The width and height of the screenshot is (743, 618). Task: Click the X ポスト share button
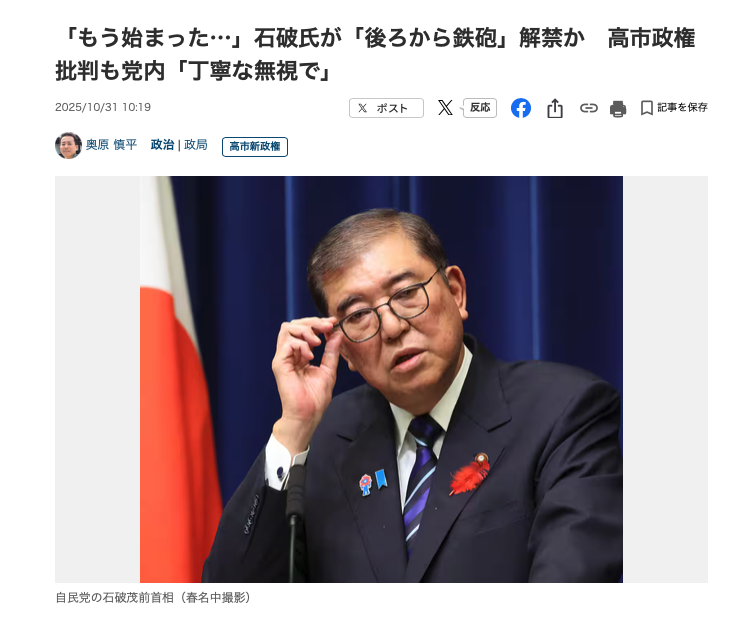click(386, 108)
